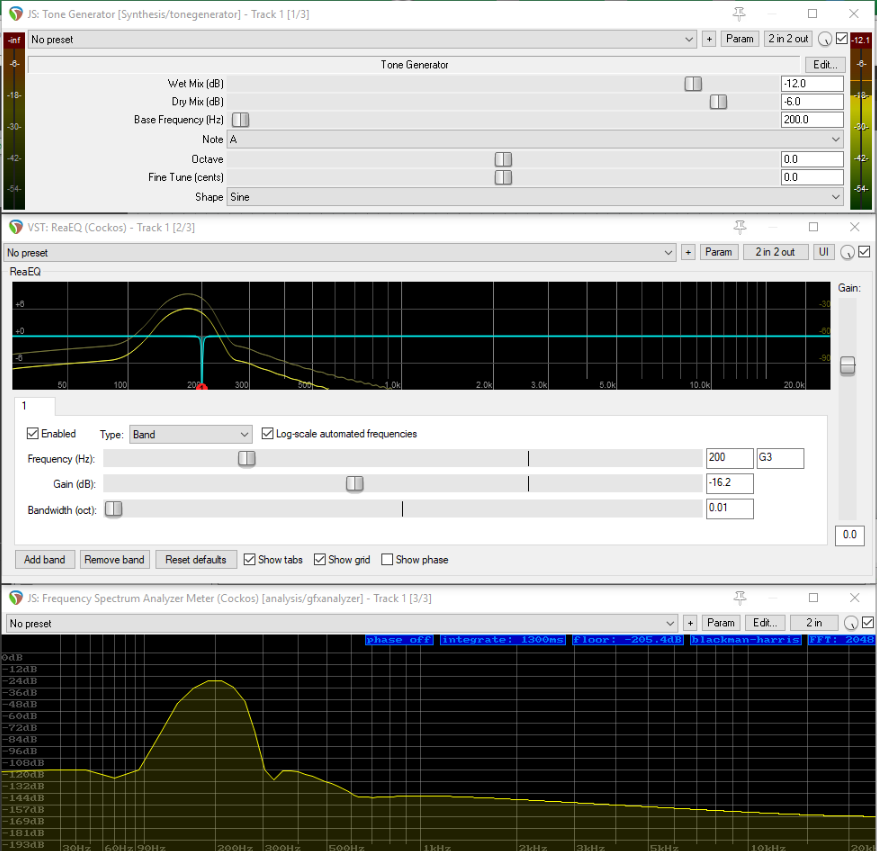This screenshot has width=877, height=851.
Task: Click Edit... button in Spectrum Analyzer
Action: coord(765,623)
